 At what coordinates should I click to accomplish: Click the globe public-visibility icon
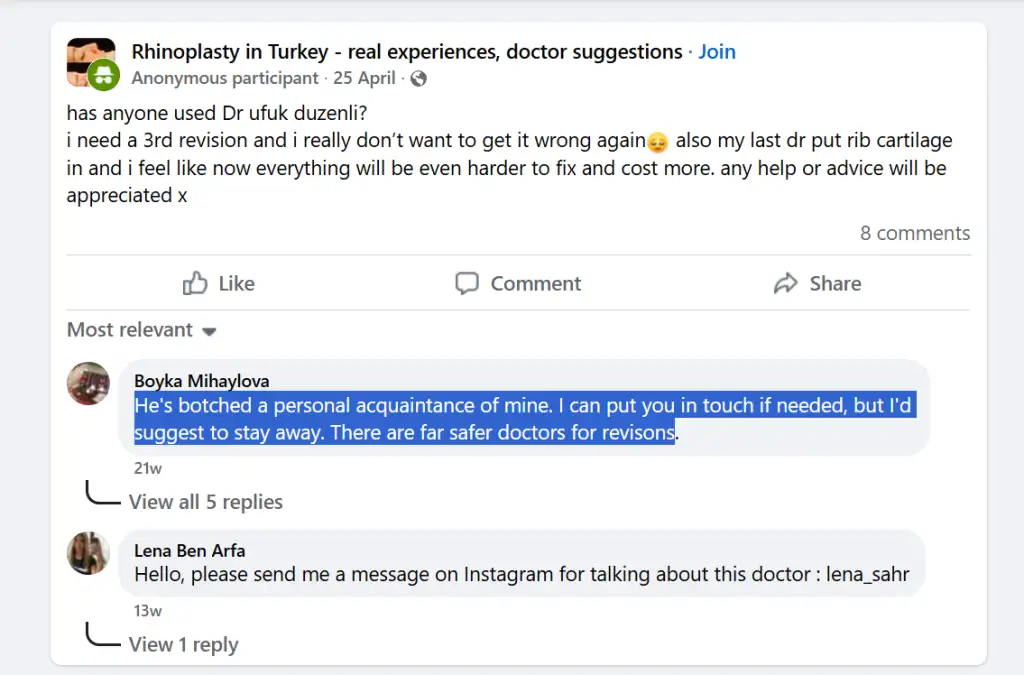tap(419, 78)
